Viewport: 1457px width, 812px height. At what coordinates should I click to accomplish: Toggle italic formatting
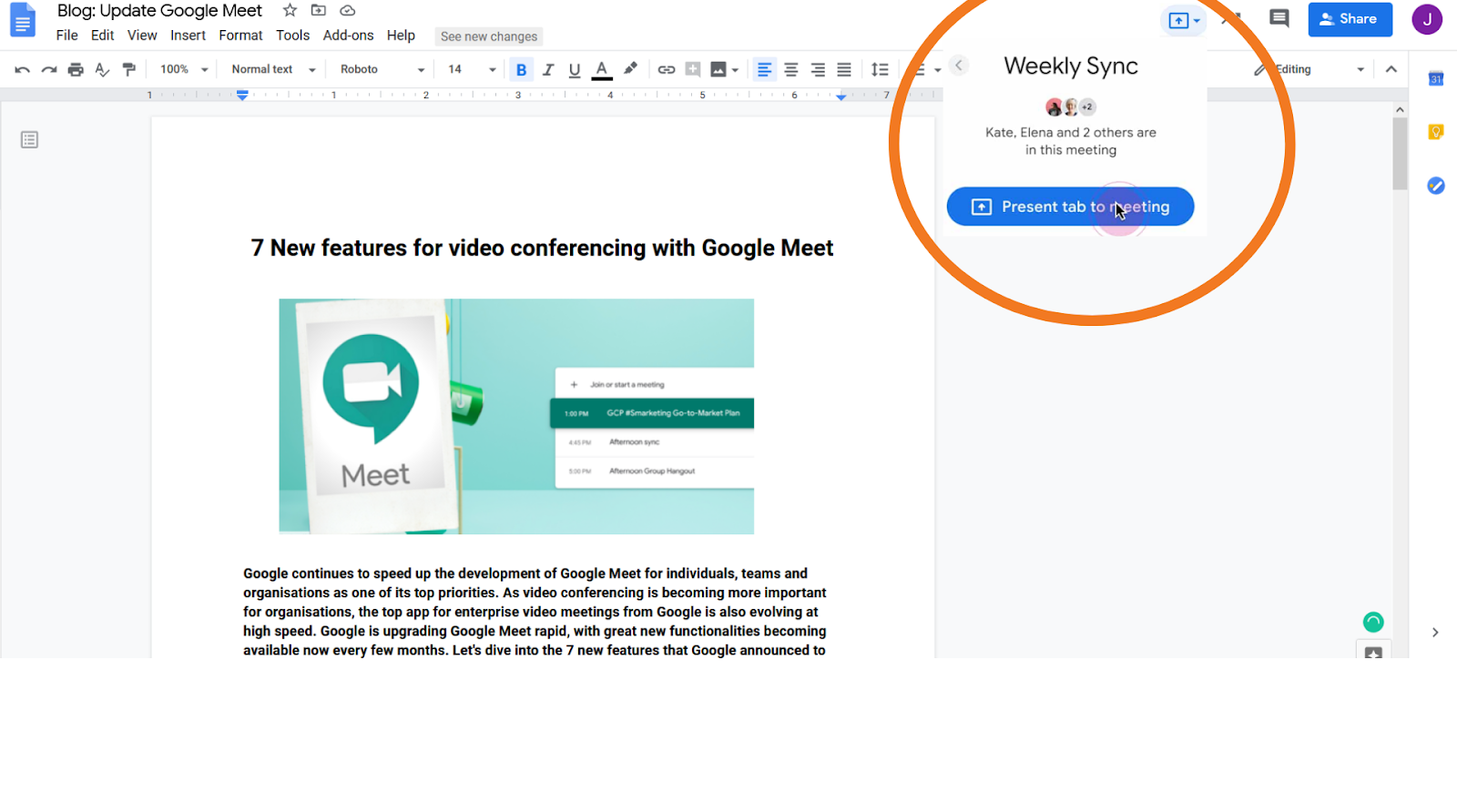pos(548,69)
